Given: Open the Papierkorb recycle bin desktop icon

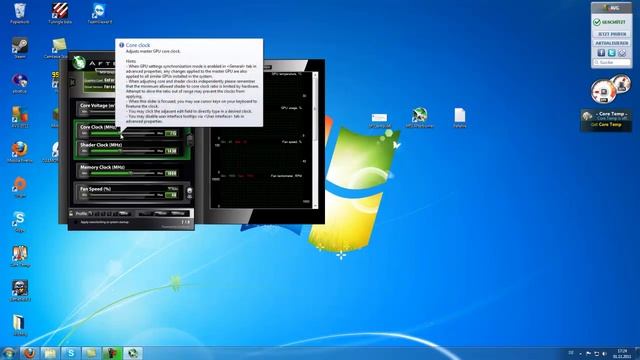Looking at the screenshot, I should click(19, 13).
